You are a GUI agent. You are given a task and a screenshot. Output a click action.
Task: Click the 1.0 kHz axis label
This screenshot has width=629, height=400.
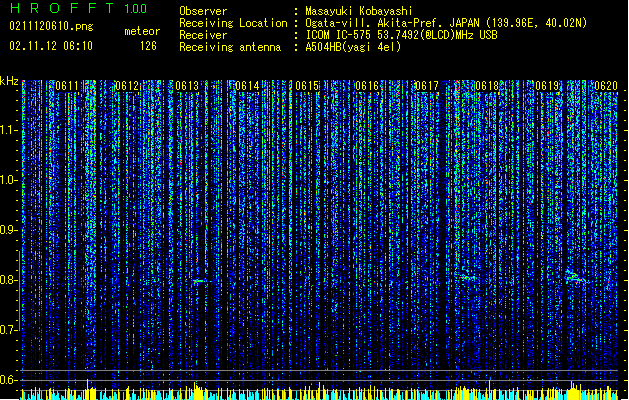click(x=9, y=180)
